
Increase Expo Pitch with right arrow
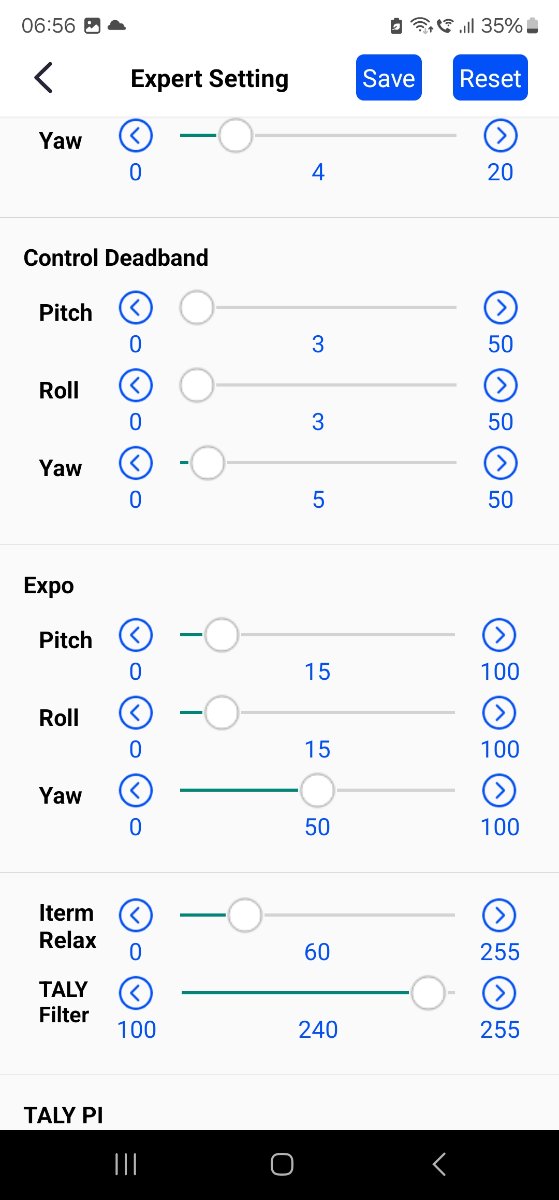(499, 635)
